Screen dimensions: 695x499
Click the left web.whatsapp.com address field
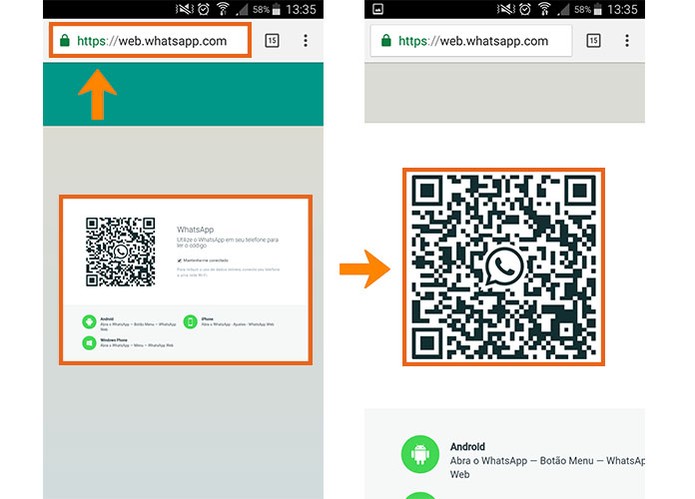[x=150, y=40]
